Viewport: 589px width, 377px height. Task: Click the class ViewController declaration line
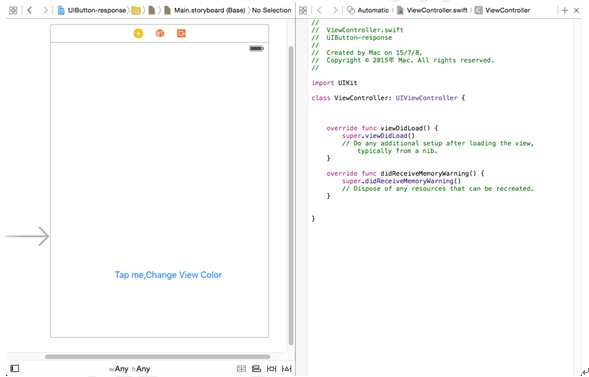[x=388, y=98]
